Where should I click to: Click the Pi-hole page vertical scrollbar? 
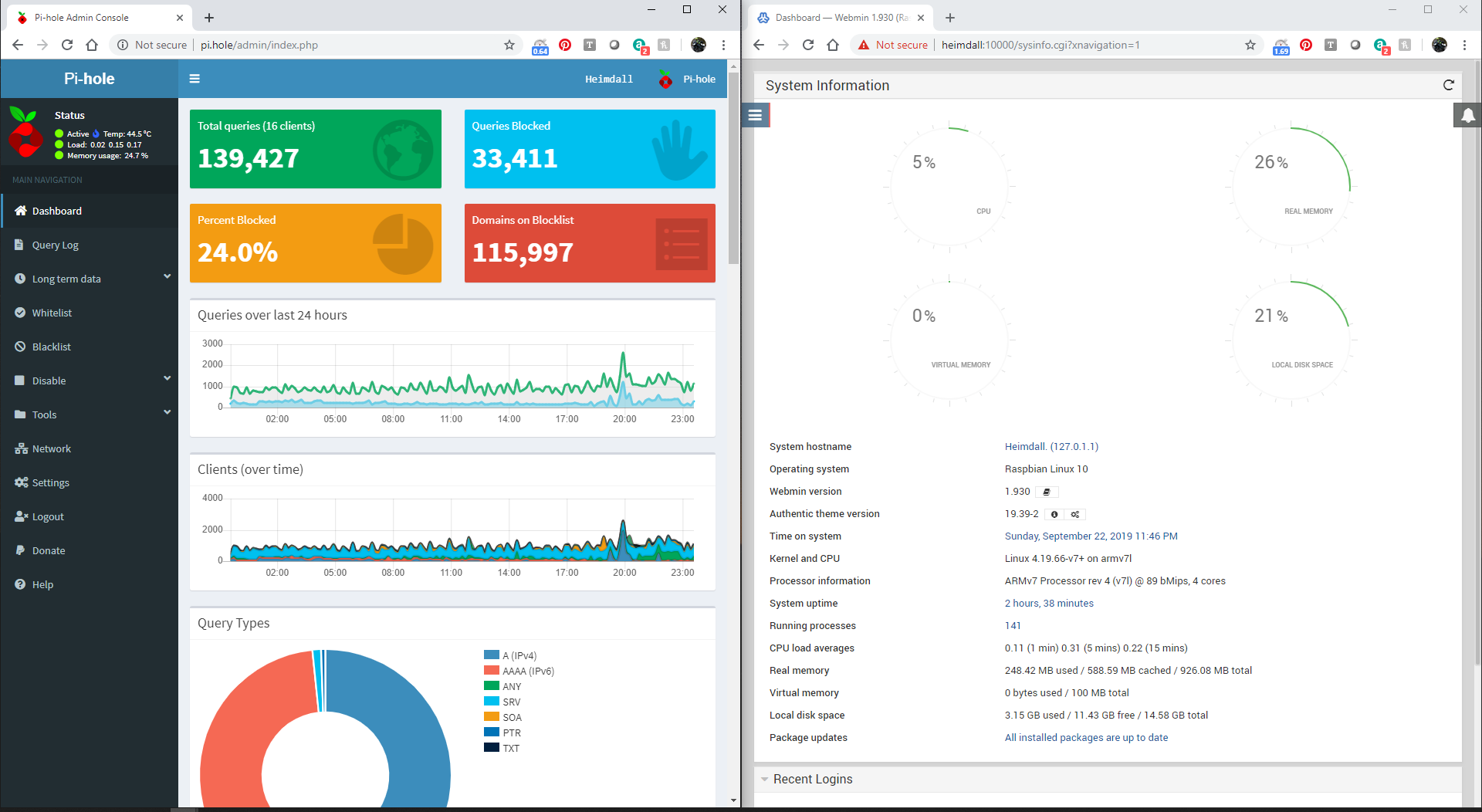pos(733,168)
